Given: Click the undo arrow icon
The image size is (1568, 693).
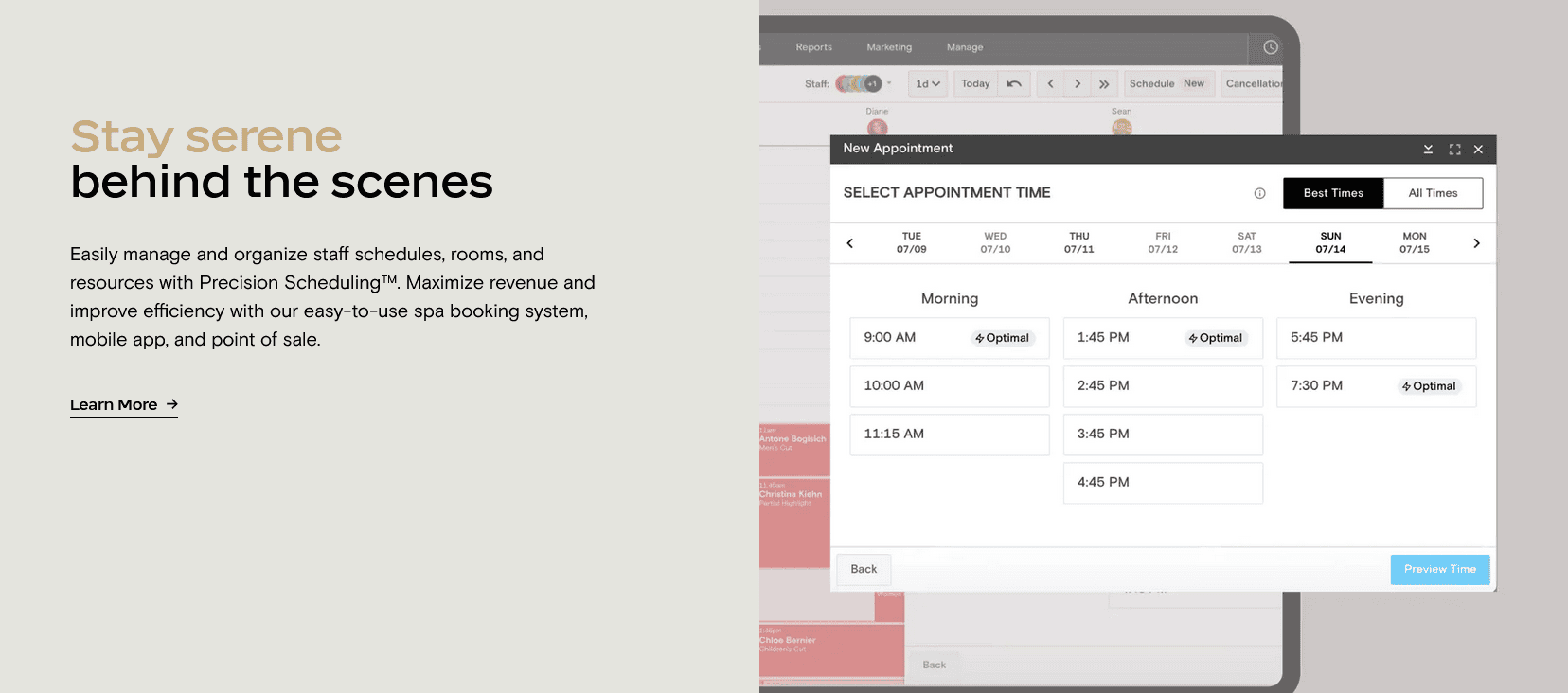Looking at the screenshot, I should coord(1014,83).
